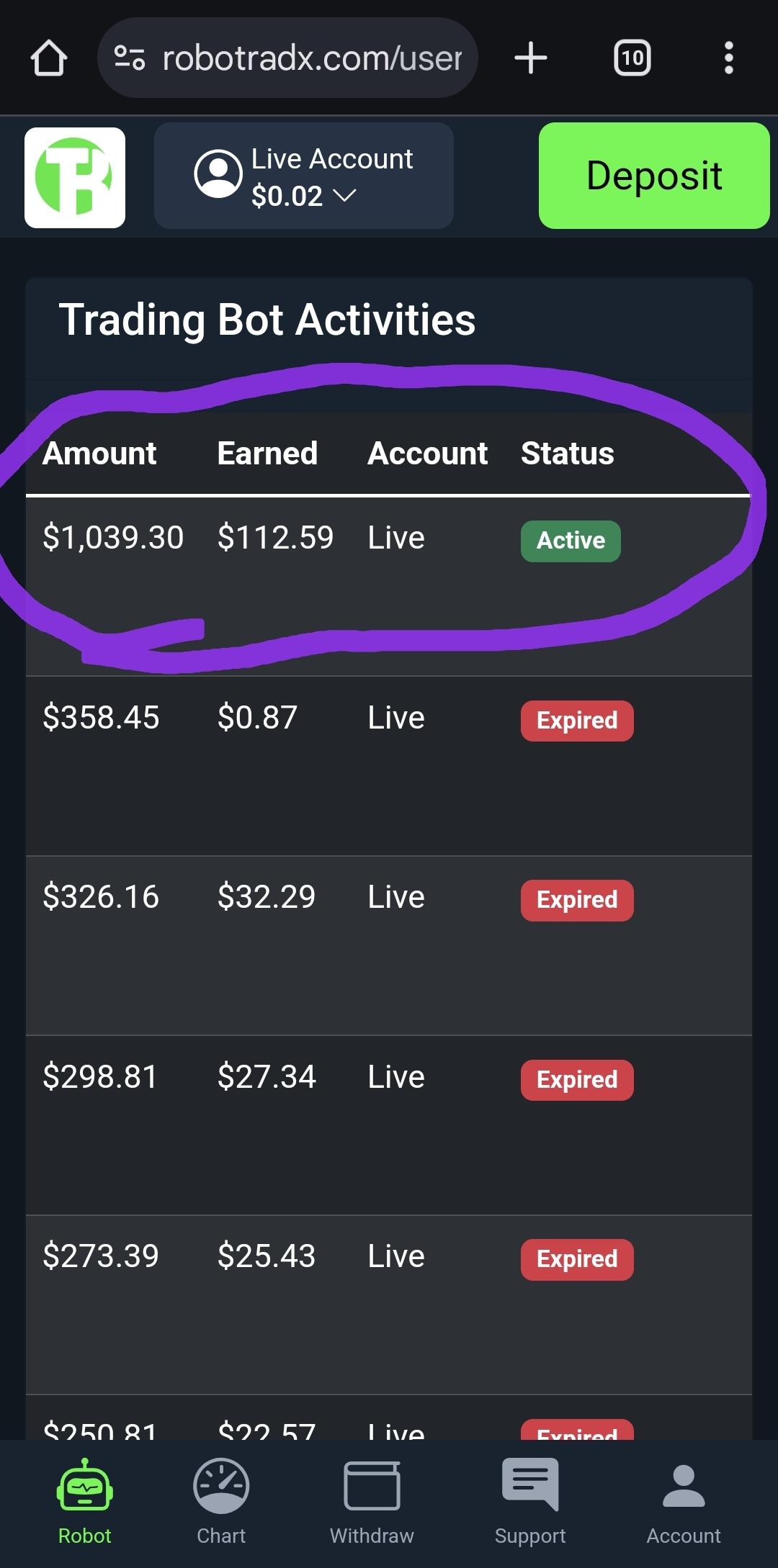Open the Live Account selector
Viewport: 778px width, 1568px height.
[x=304, y=176]
